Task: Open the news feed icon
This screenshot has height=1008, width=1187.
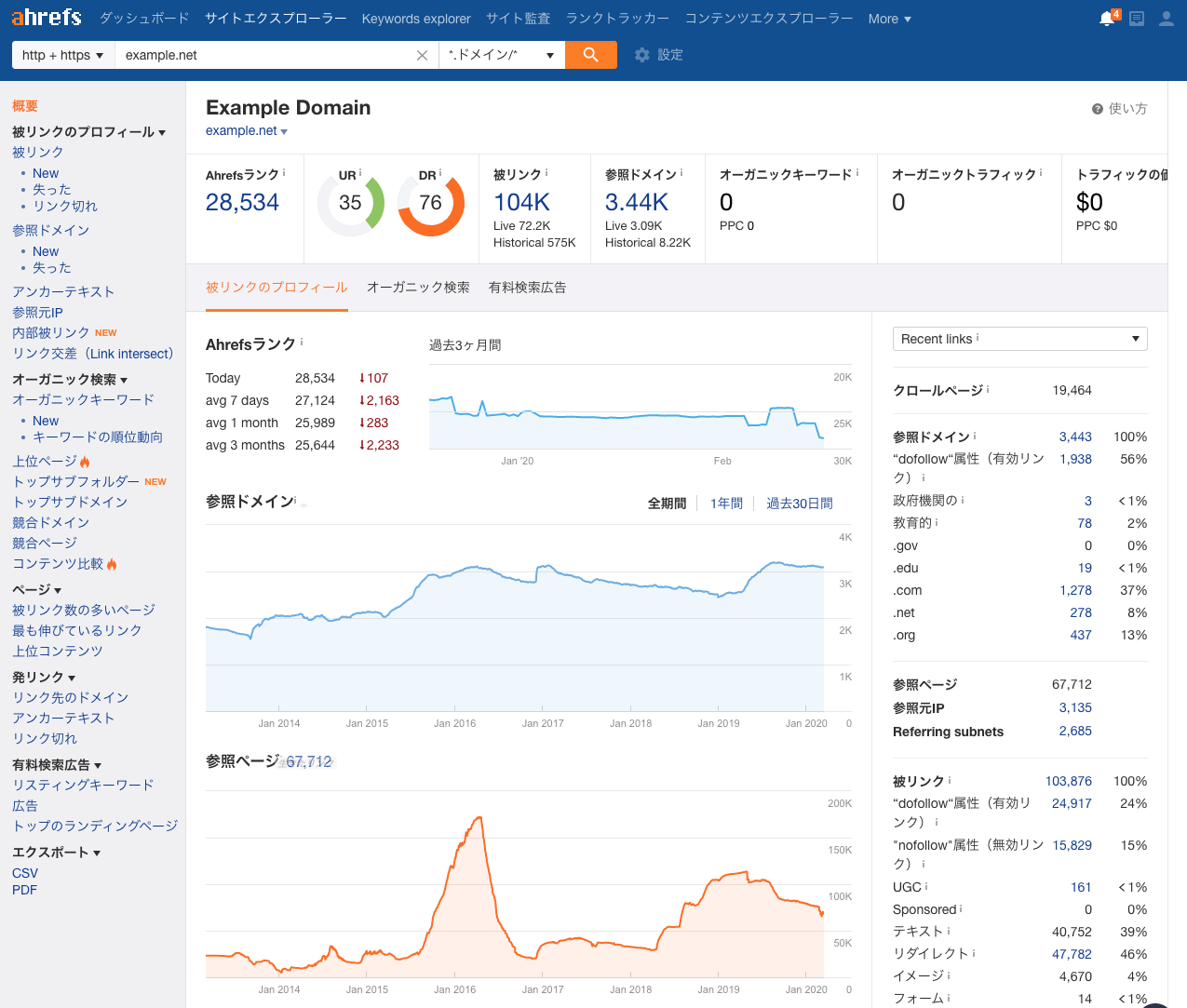Action: [1137, 19]
